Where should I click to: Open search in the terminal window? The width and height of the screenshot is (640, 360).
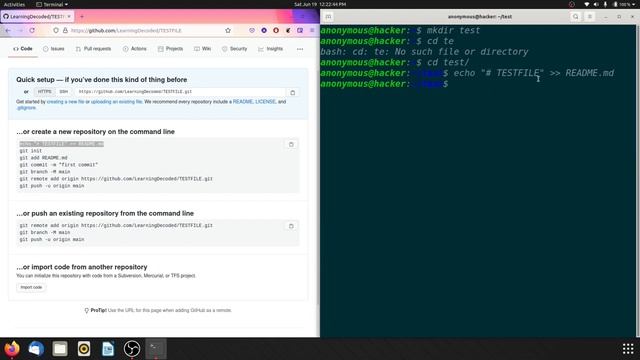point(576,17)
